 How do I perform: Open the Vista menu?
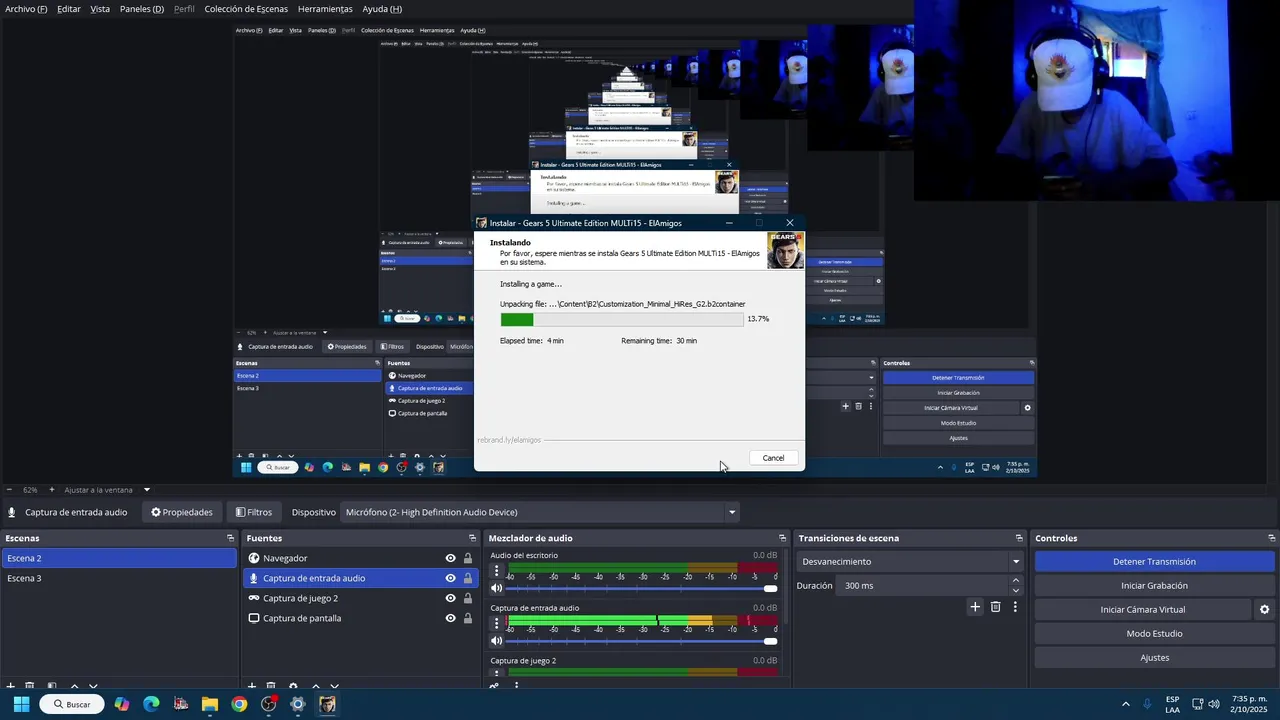tap(100, 9)
